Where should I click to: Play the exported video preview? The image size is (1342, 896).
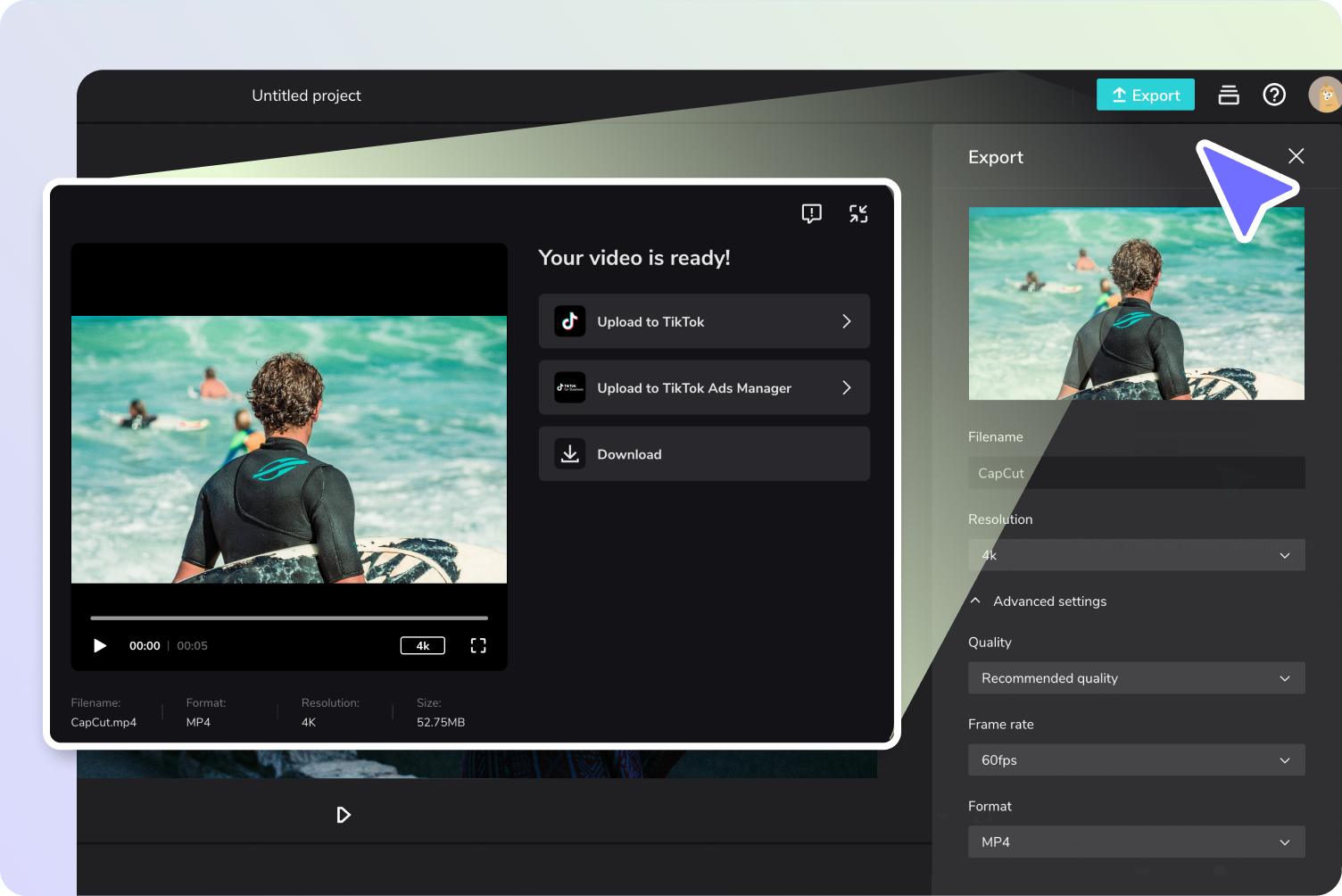pyautogui.click(x=100, y=645)
